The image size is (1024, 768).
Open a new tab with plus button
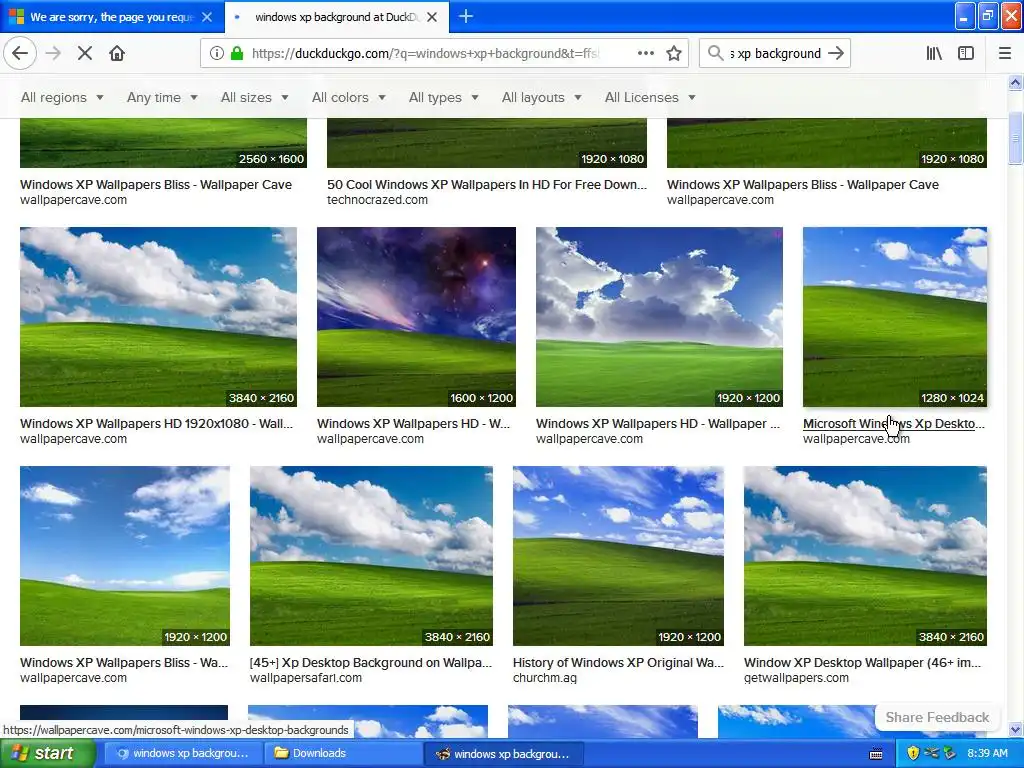click(466, 16)
